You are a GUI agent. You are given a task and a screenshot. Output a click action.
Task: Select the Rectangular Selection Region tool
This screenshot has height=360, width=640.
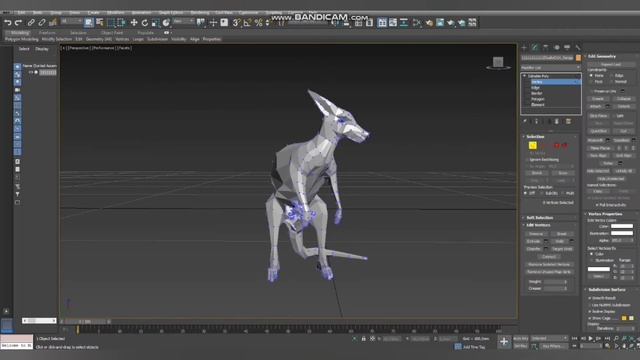(111, 23)
